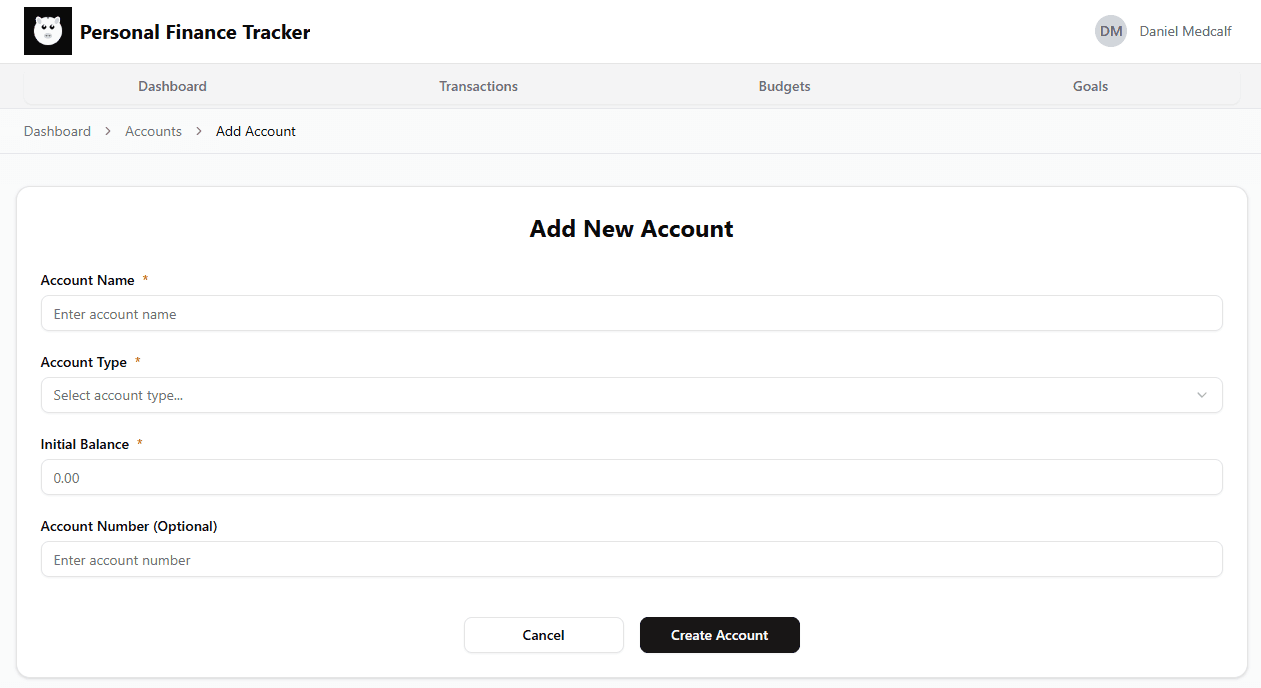Image resolution: width=1261 pixels, height=688 pixels.
Task: Click the chevron arrow in Account Type
Action: (x=1202, y=395)
